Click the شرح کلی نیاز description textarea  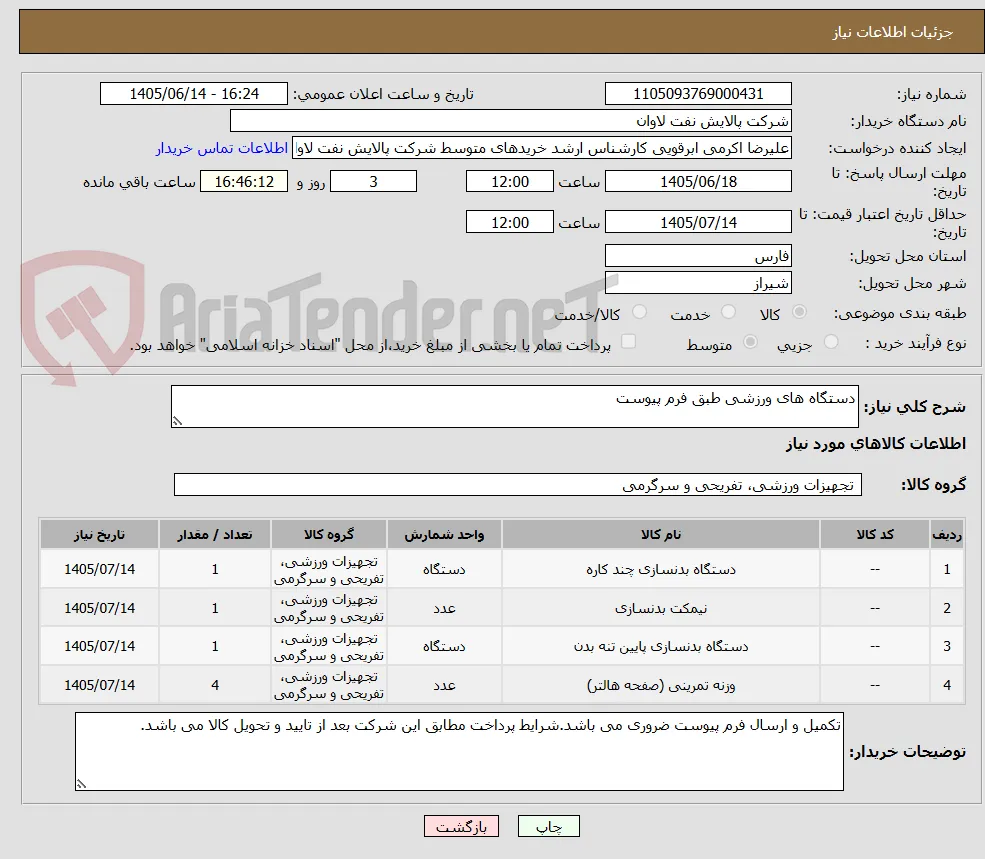click(x=514, y=407)
